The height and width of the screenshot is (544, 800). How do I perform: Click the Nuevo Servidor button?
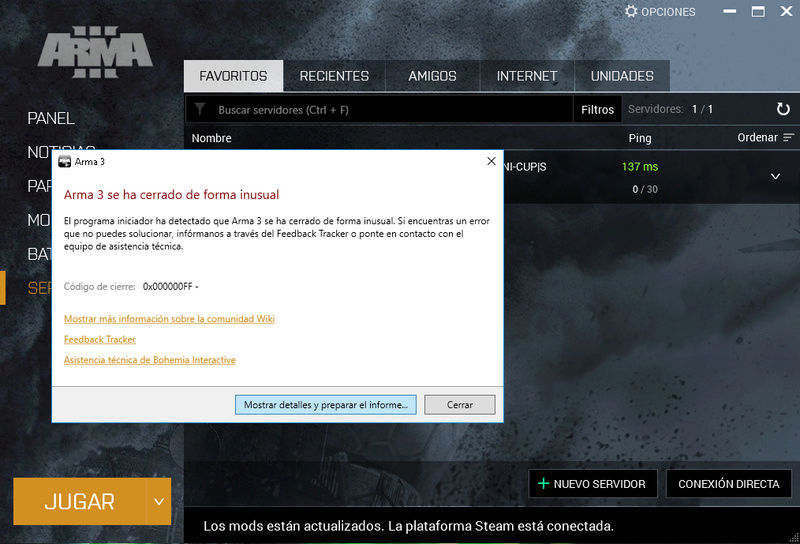coord(593,484)
